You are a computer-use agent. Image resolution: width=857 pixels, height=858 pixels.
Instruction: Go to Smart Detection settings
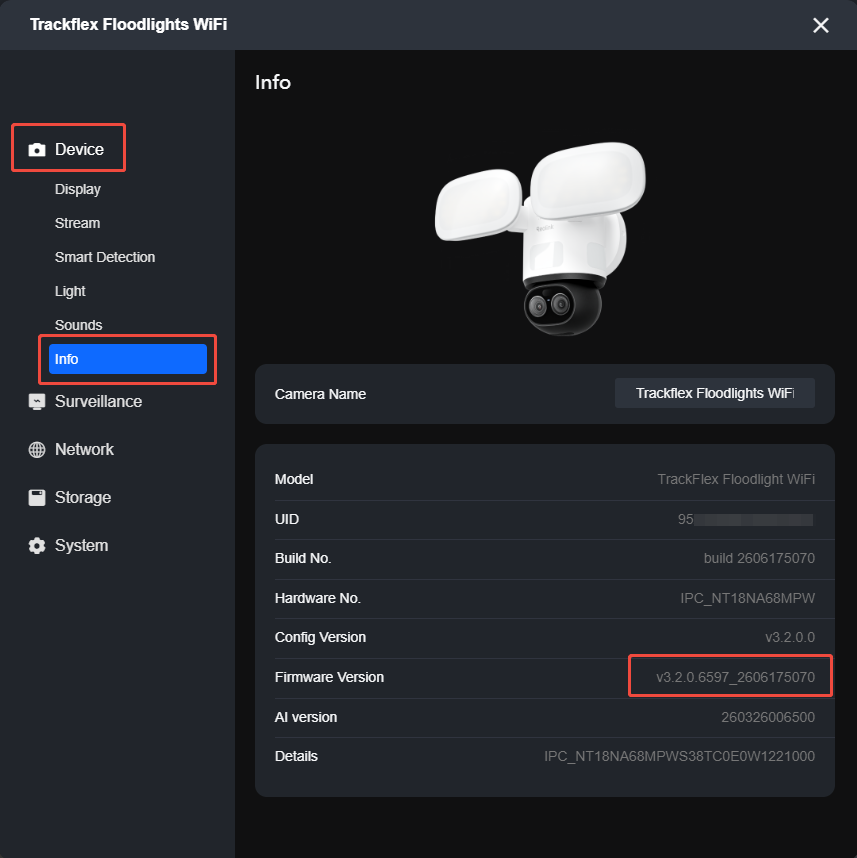point(105,257)
